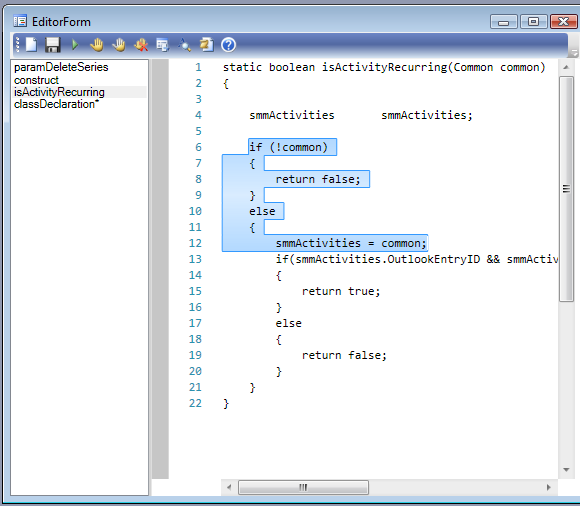
Task: Save the code with the floppy icon
Action: click(x=53, y=45)
